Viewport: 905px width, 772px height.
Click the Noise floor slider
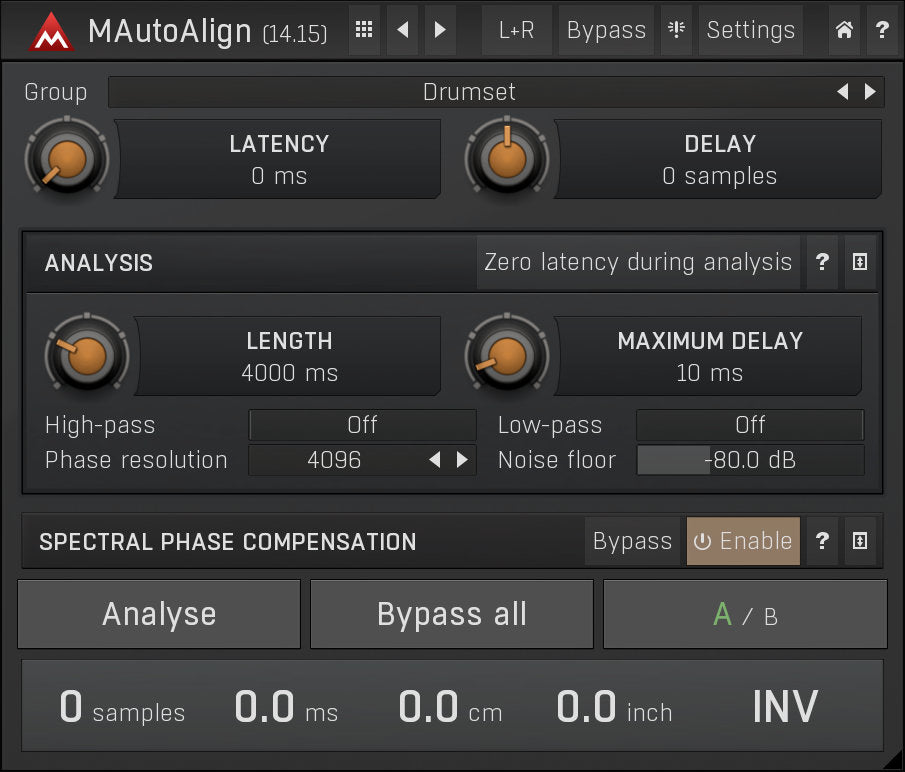click(750, 461)
